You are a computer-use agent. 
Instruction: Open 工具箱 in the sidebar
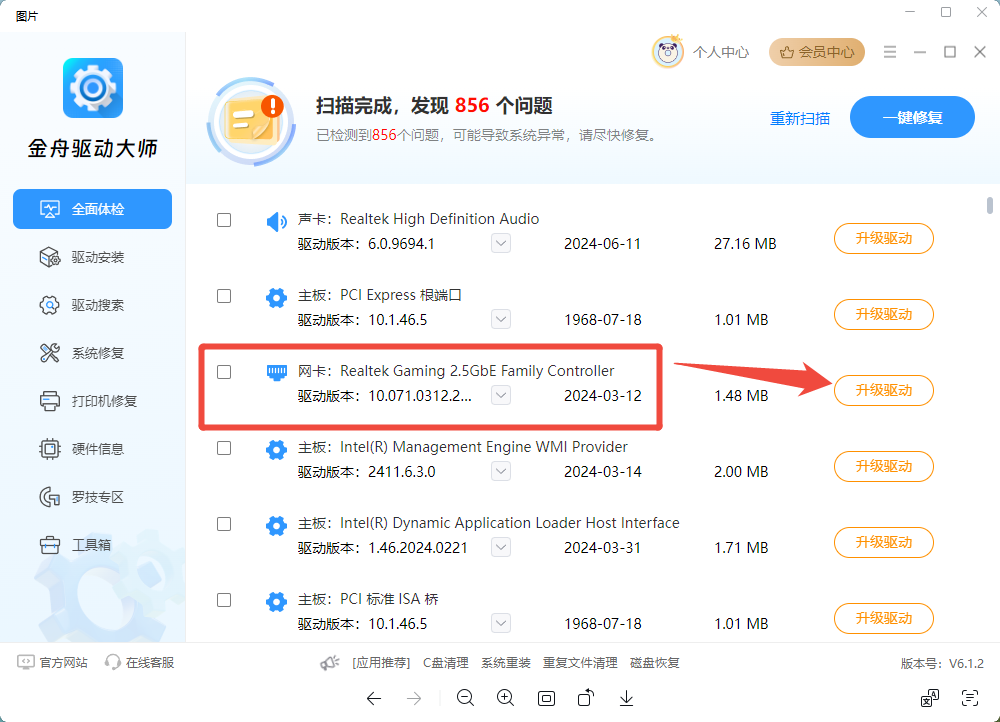pyautogui.click(x=92, y=545)
